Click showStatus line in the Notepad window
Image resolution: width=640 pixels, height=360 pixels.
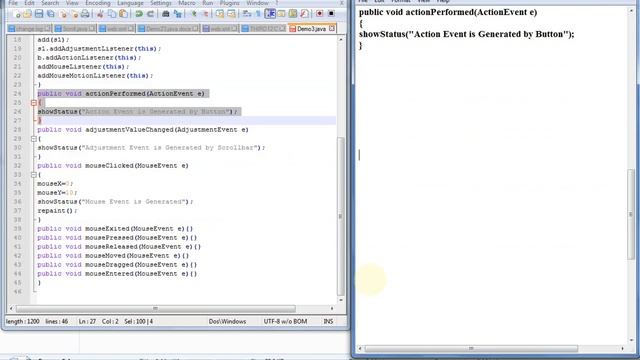467,34
